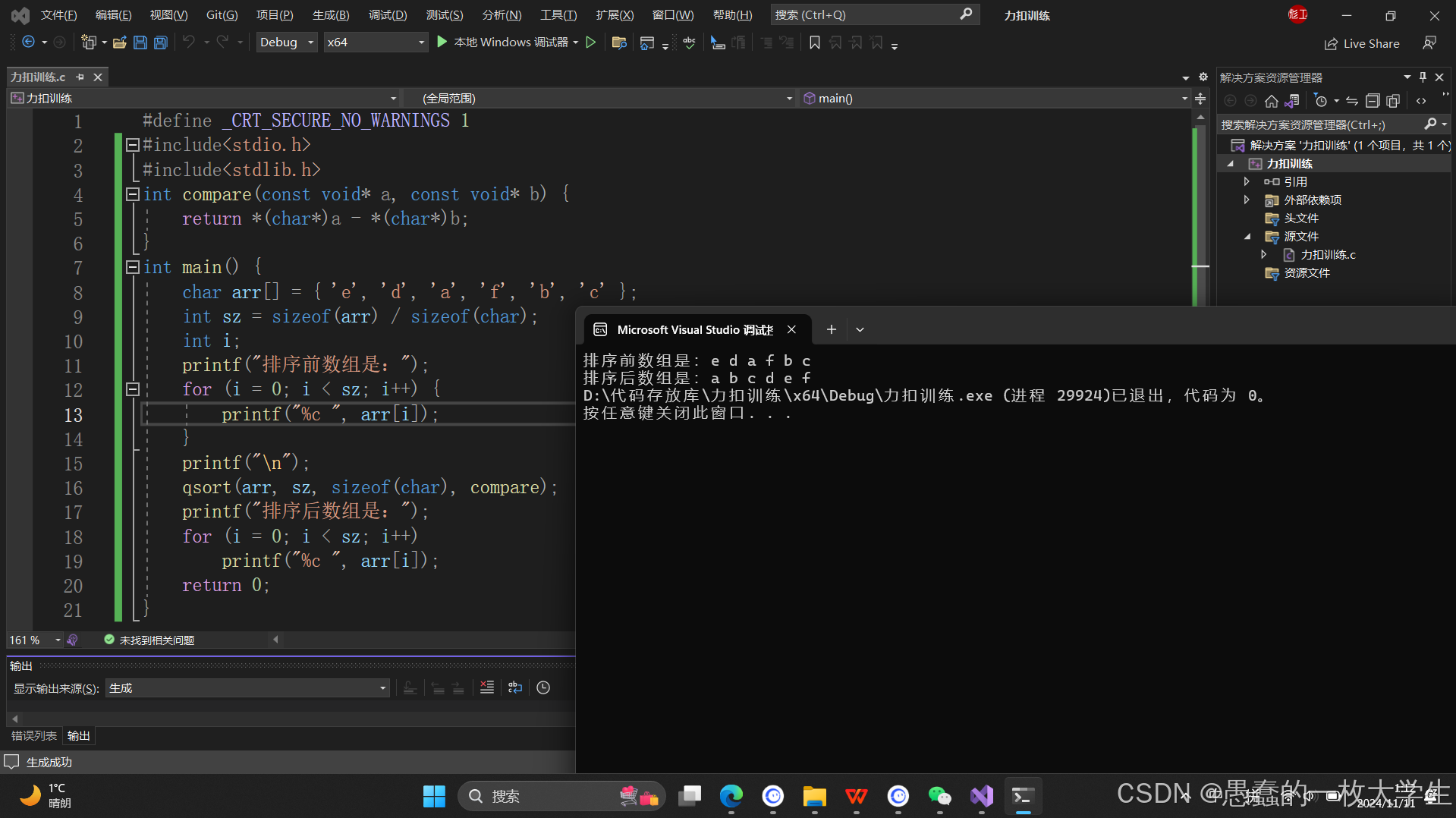
Task: Switch to the 错误列表 tab
Action: coord(34,735)
